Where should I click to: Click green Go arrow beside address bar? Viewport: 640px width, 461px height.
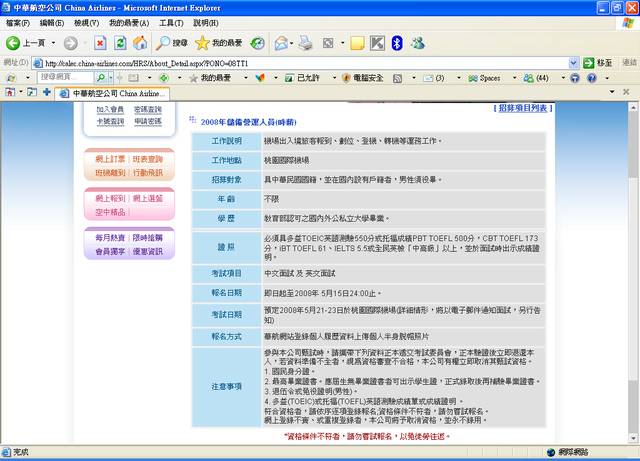tap(589, 63)
